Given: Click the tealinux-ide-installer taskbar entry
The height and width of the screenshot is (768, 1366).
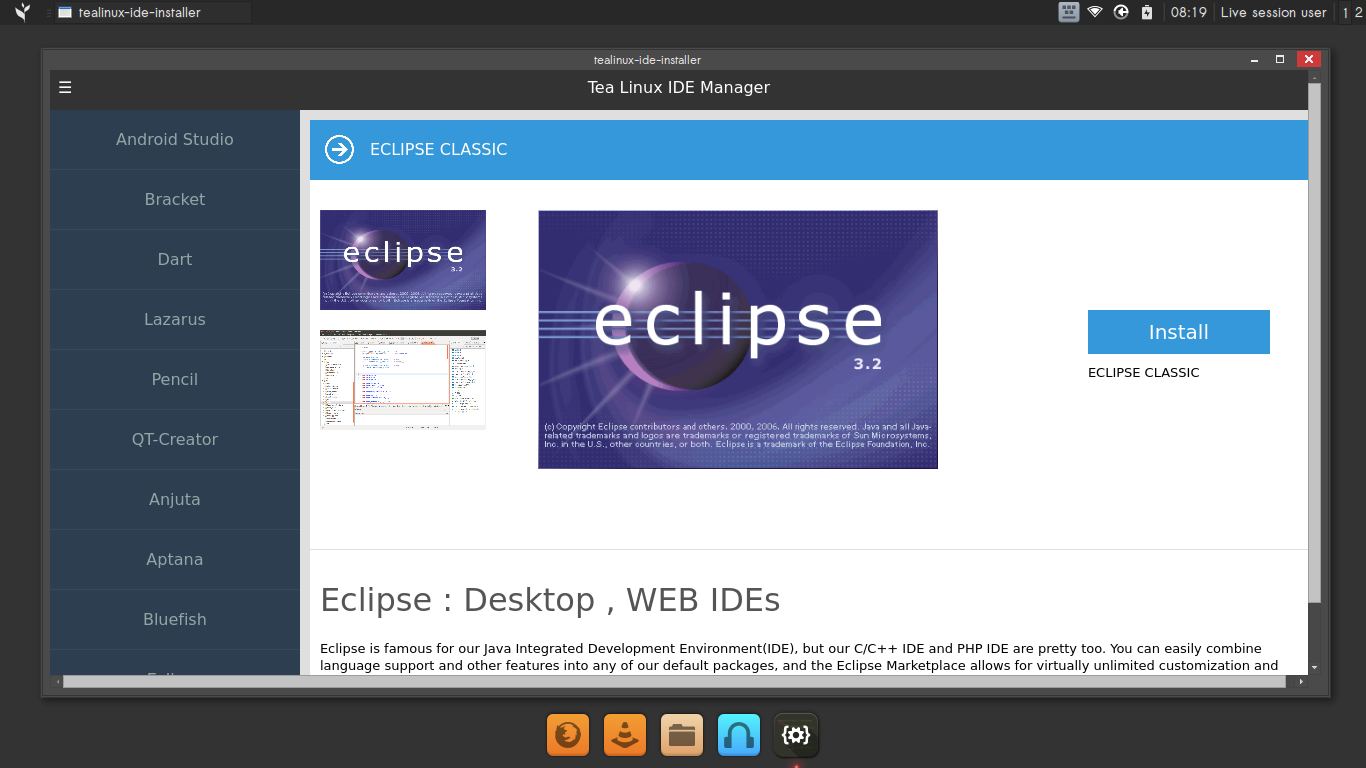Looking at the screenshot, I should (x=152, y=12).
